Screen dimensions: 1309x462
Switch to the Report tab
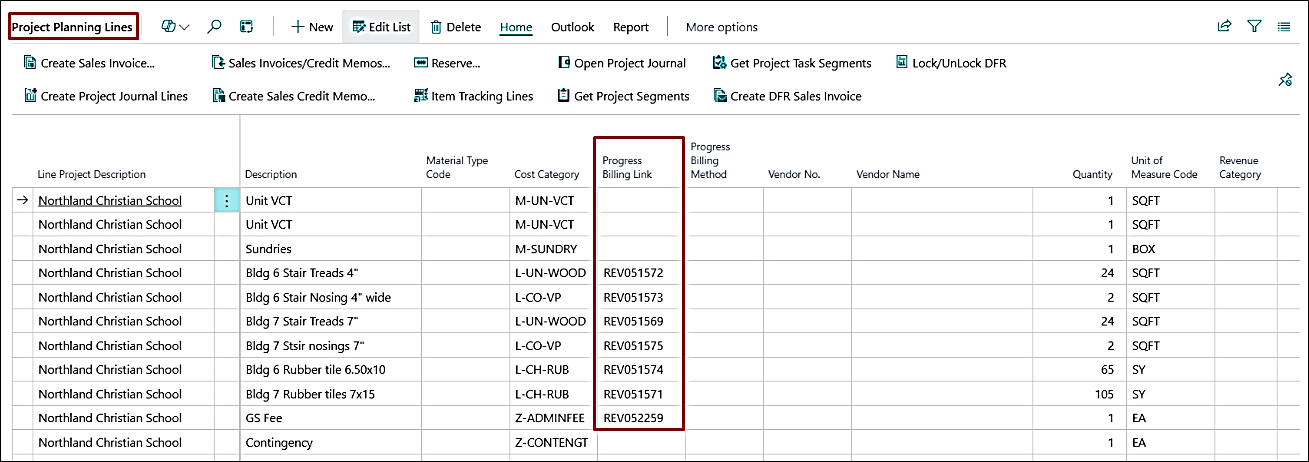coord(631,27)
